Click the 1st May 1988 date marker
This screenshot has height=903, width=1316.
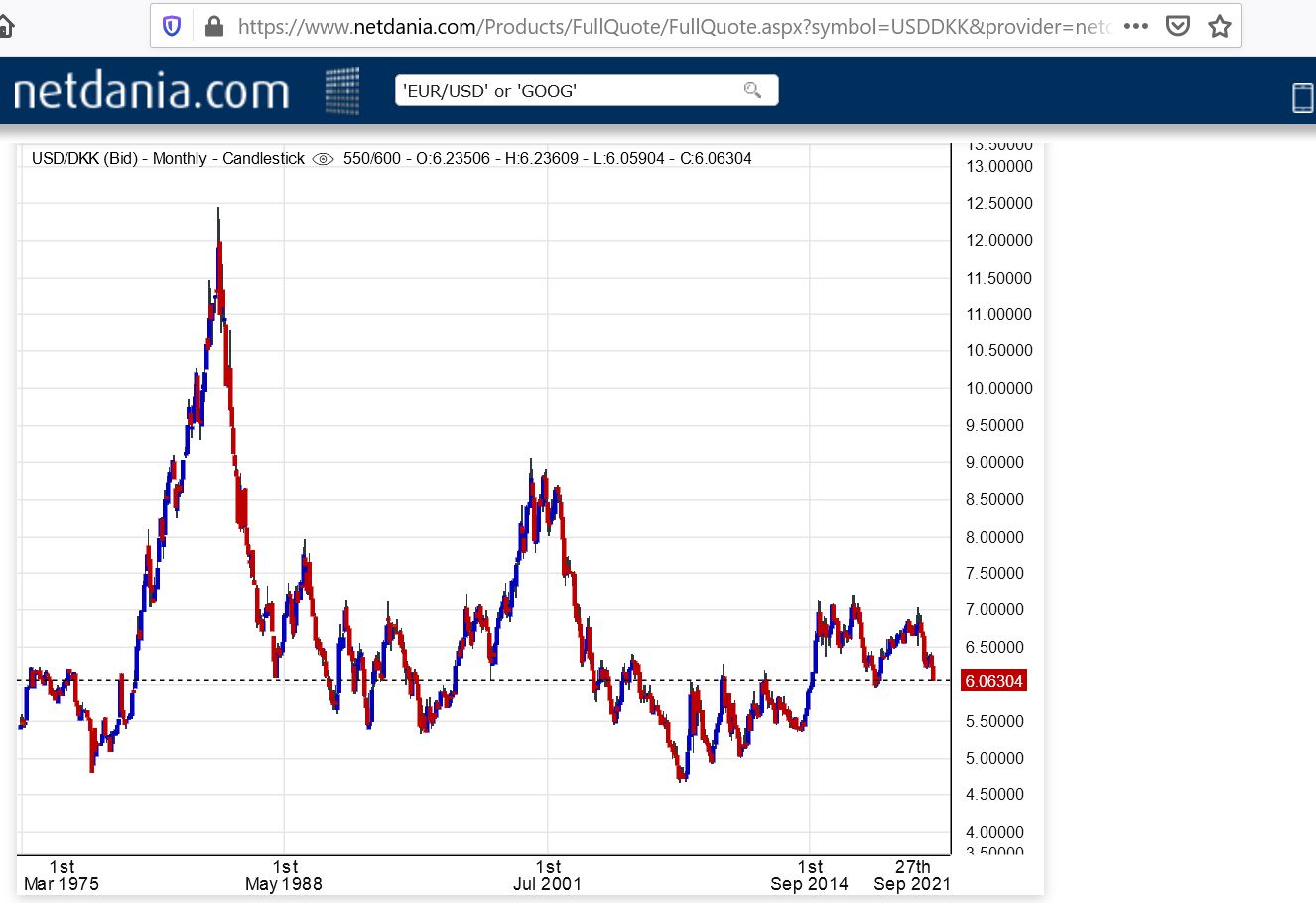[x=284, y=875]
